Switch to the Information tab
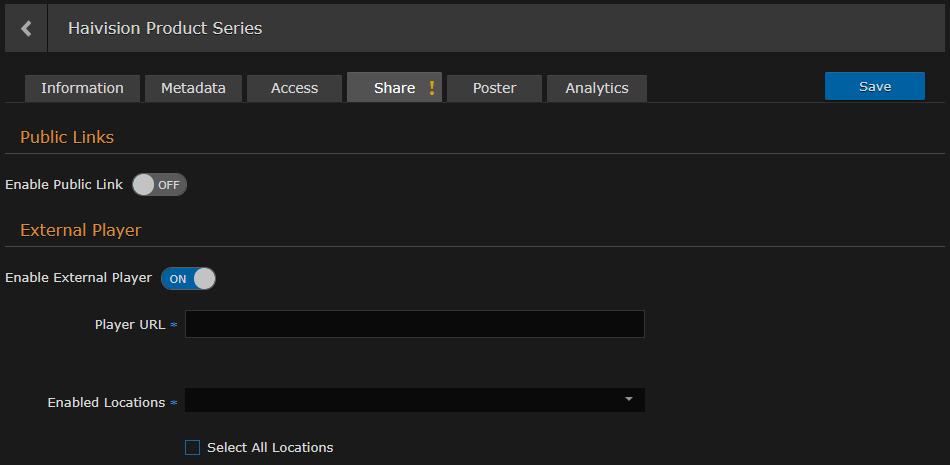 point(82,88)
